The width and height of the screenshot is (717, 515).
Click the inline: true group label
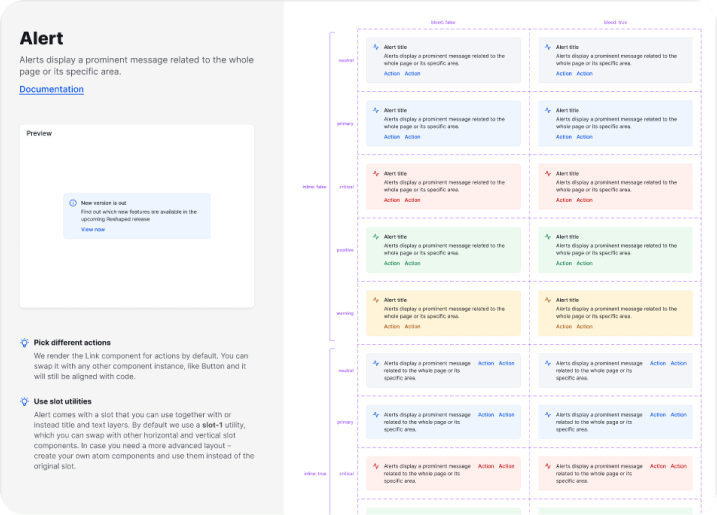[x=316, y=473]
